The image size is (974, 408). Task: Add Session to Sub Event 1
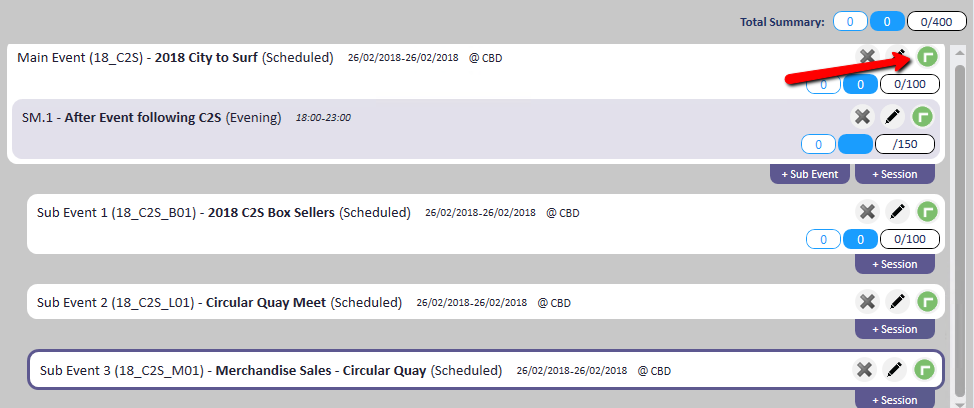[894, 264]
